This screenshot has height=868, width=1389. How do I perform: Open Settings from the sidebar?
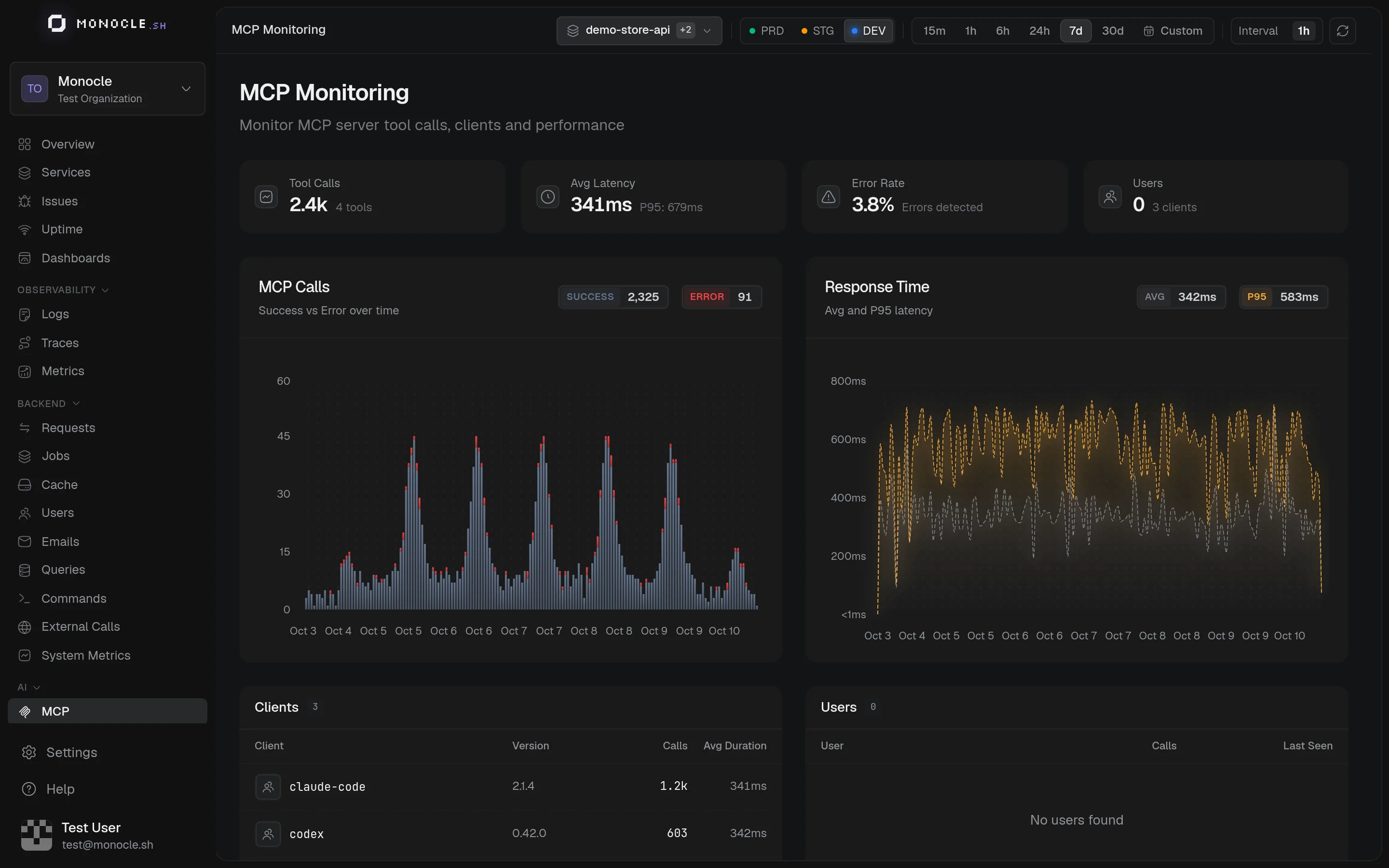[x=71, y=752]
